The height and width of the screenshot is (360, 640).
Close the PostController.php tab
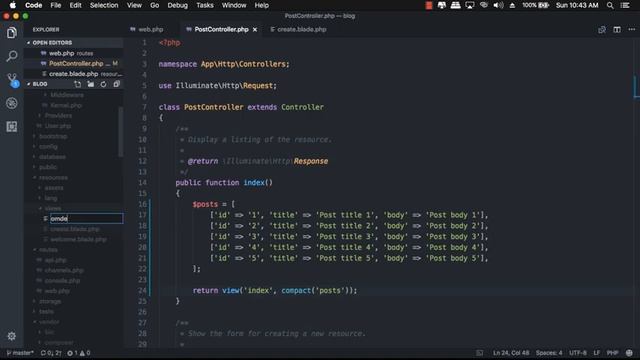pyautogui.click(x=255, y=29)
